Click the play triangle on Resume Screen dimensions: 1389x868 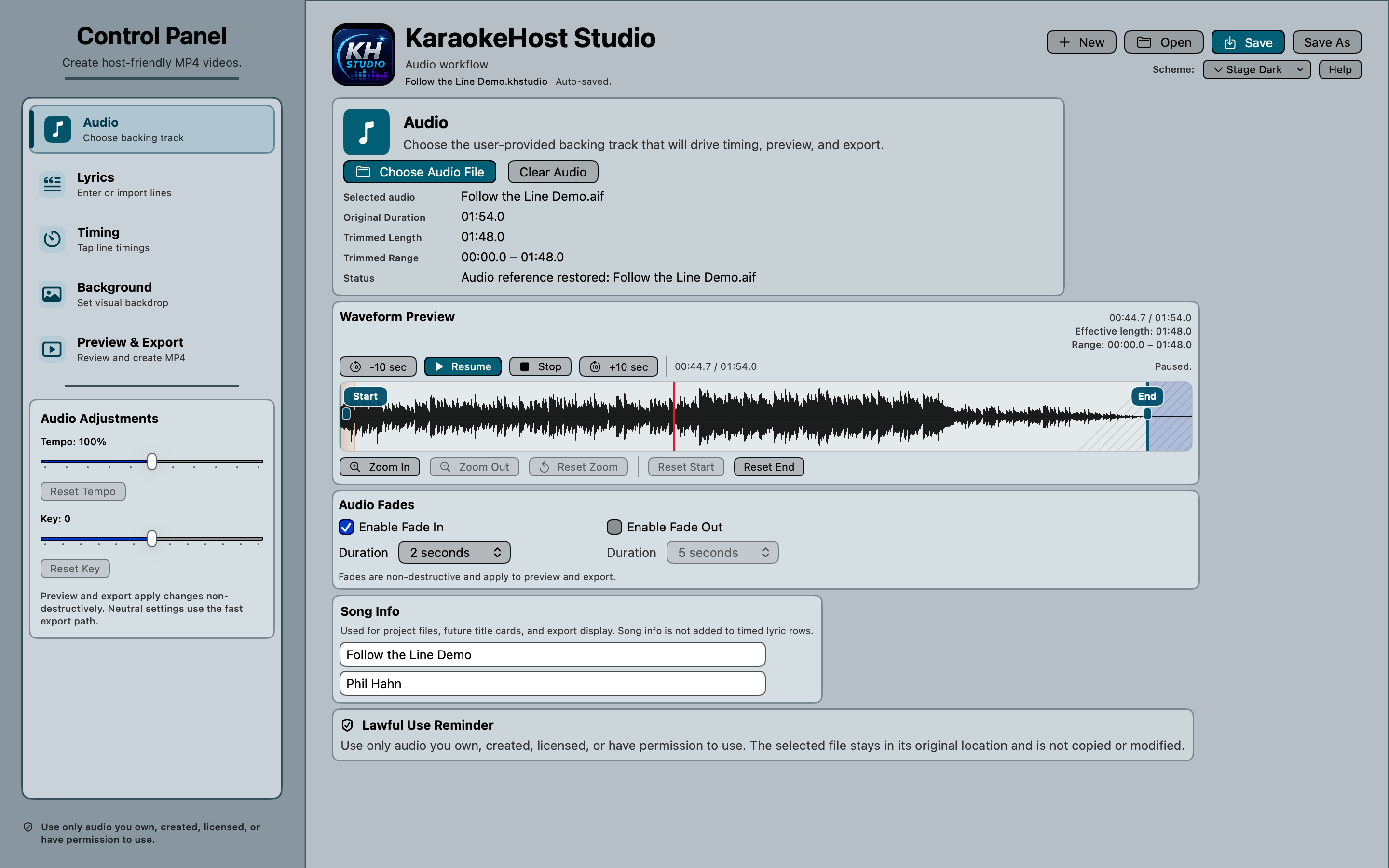coord(439,366)
